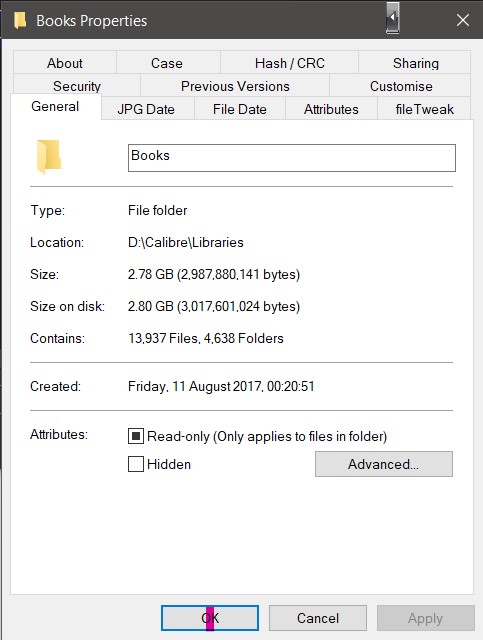Select the File Date tab
Screen dimensions: 483x640
pos(240,109)
